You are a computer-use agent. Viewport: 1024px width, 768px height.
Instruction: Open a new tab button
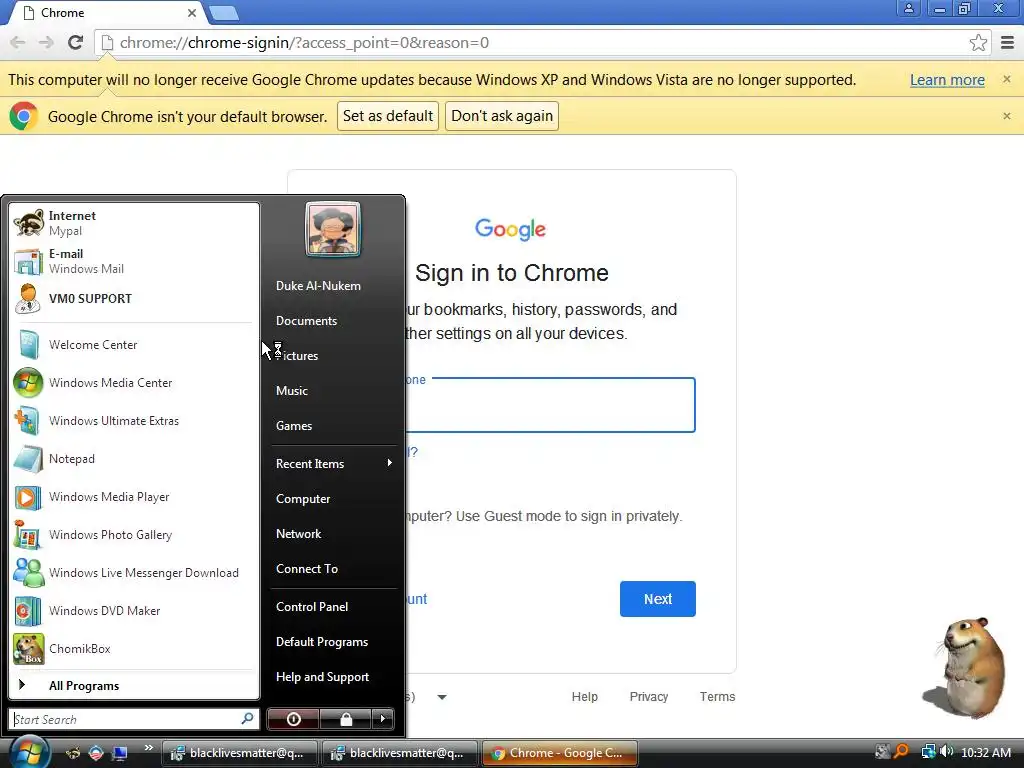pyautogui.click(x=224, y=12)
